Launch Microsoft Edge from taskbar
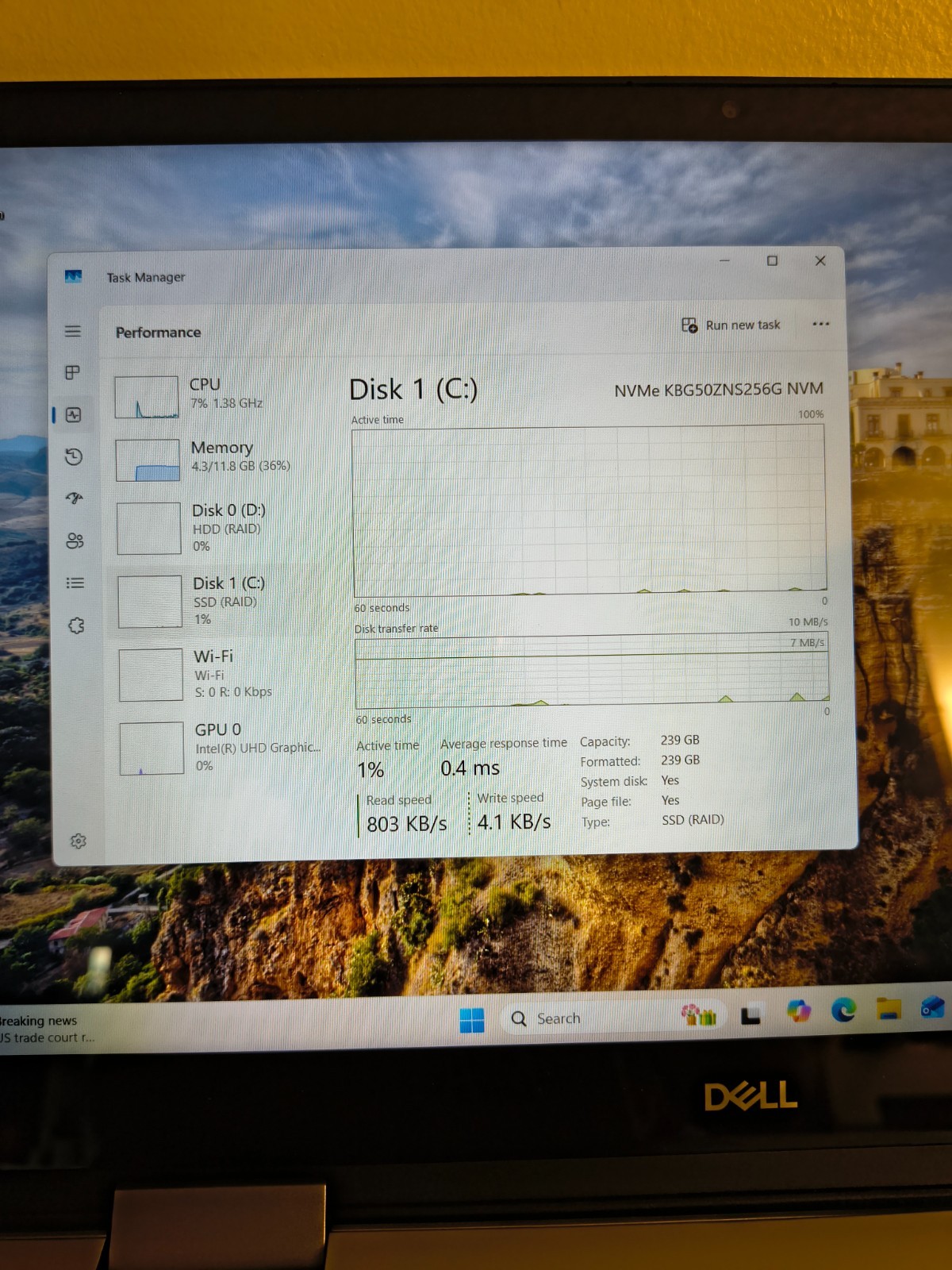 843,1009
